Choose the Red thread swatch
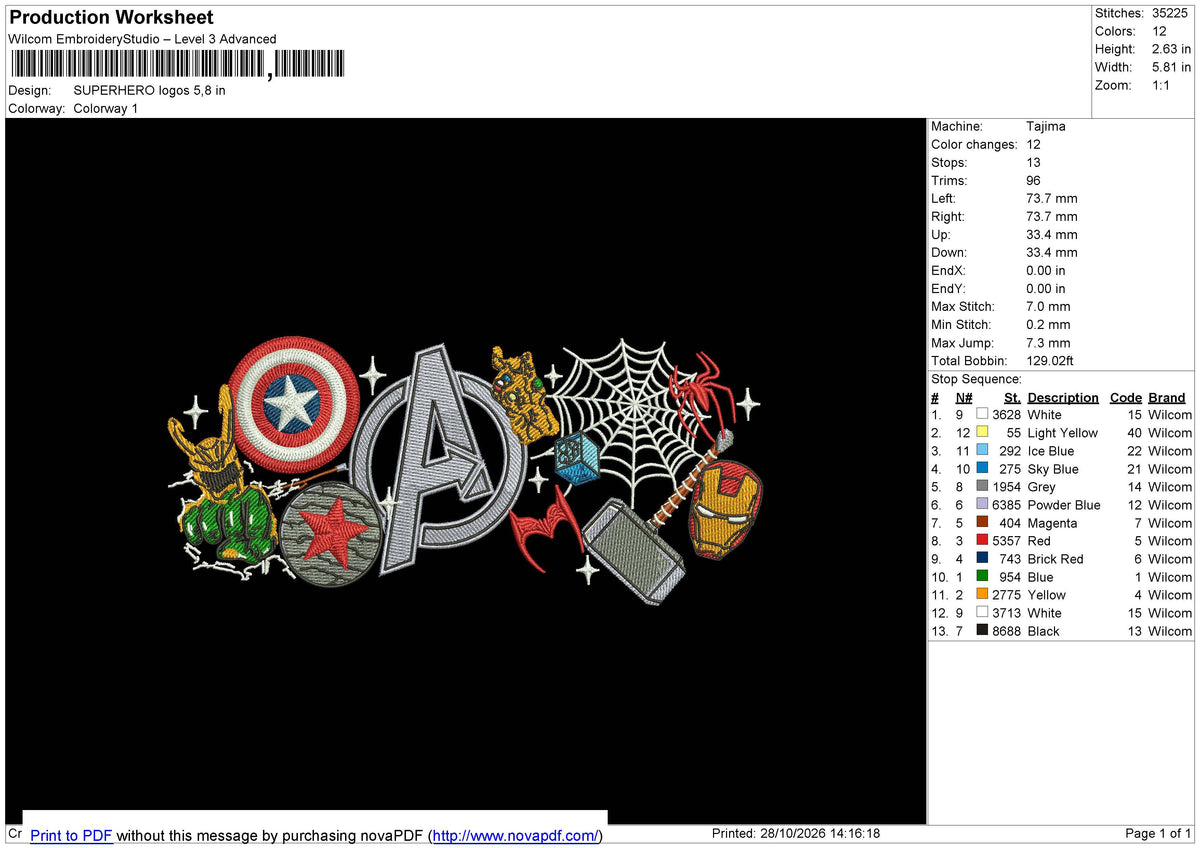 pos(982,541)
